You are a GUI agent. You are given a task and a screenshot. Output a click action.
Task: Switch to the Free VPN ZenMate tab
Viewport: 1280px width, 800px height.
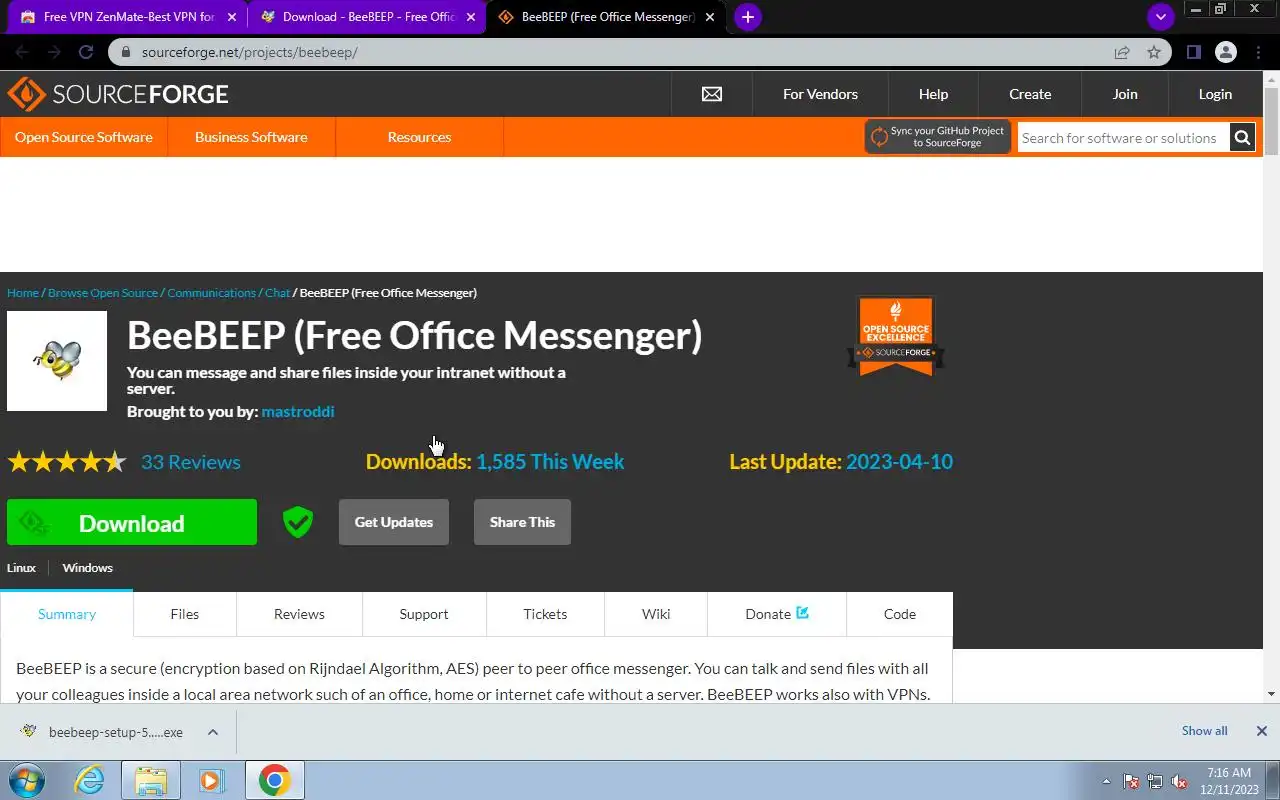tap(128, 17)
